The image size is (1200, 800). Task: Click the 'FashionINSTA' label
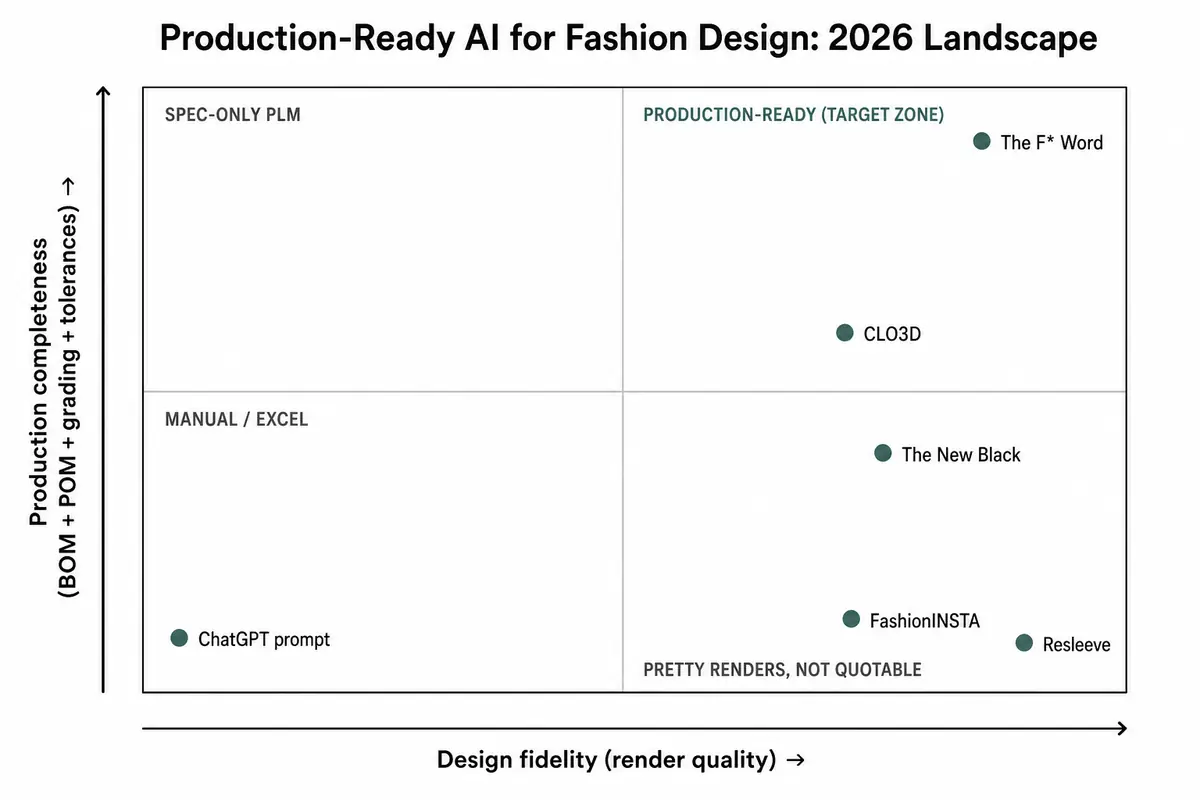pyautogui.click(x=925, y=621)
